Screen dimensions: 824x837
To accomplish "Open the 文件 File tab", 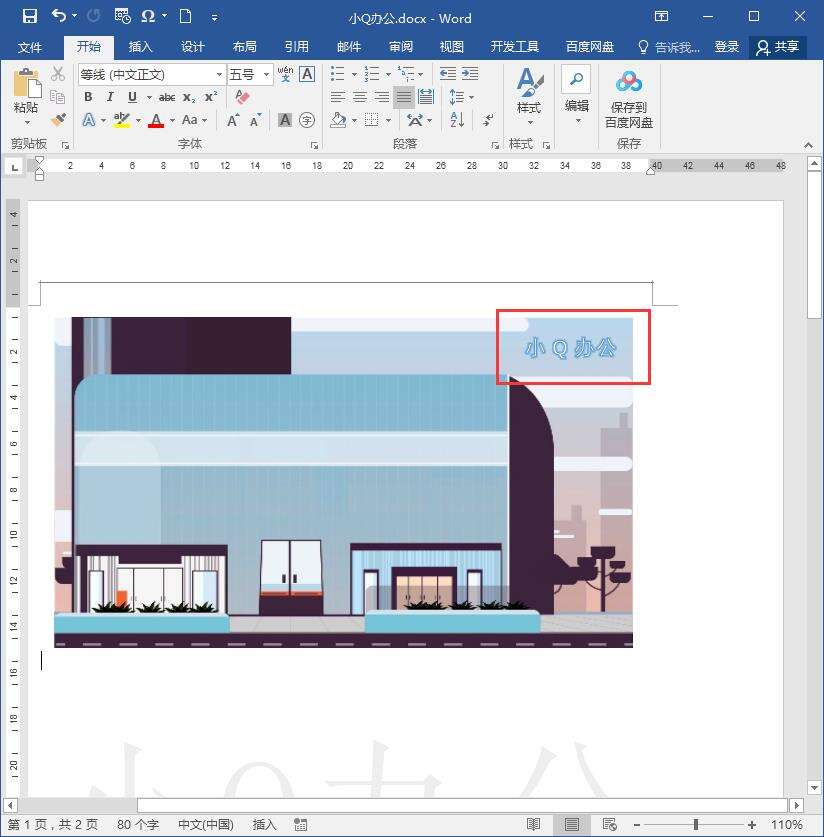I will [x=30, y=48].
